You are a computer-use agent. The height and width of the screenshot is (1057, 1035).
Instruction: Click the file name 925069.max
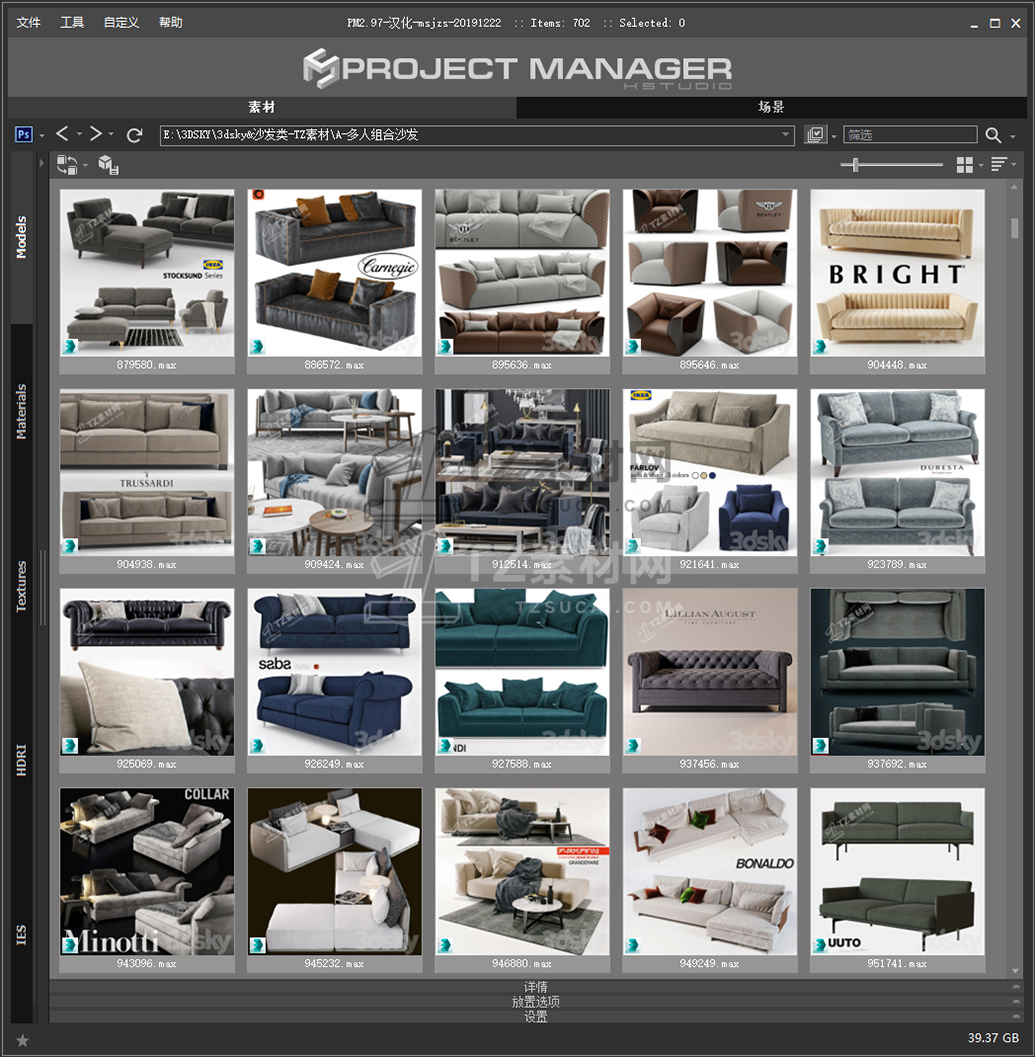[147, 764]
